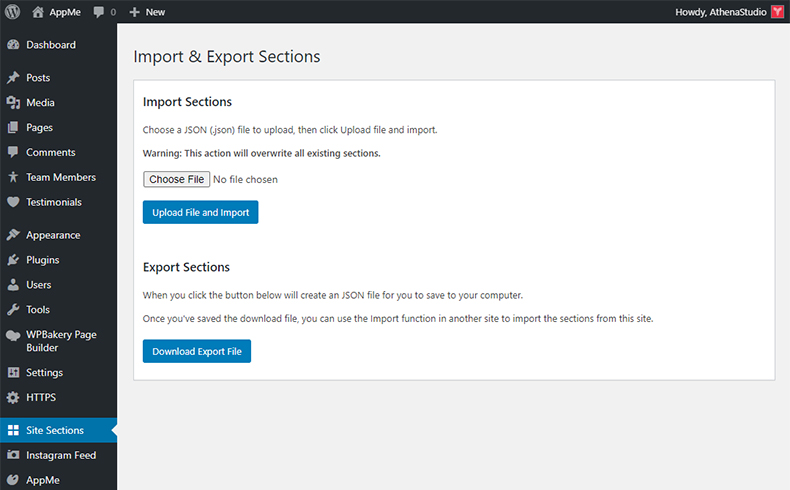Open the comments bubble icon in admin bar
Image resolution: width=790 pixels, height=490 pixels.
pyautogui.click(x=99, y=12)
